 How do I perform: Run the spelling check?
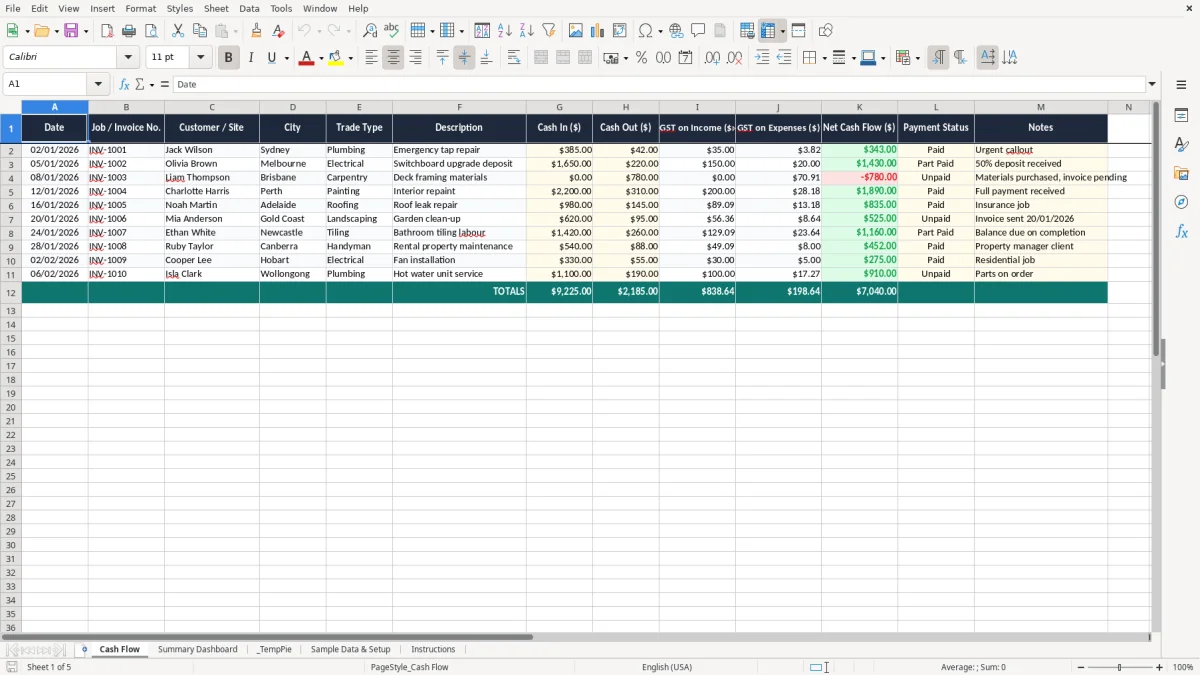[392, 31]
